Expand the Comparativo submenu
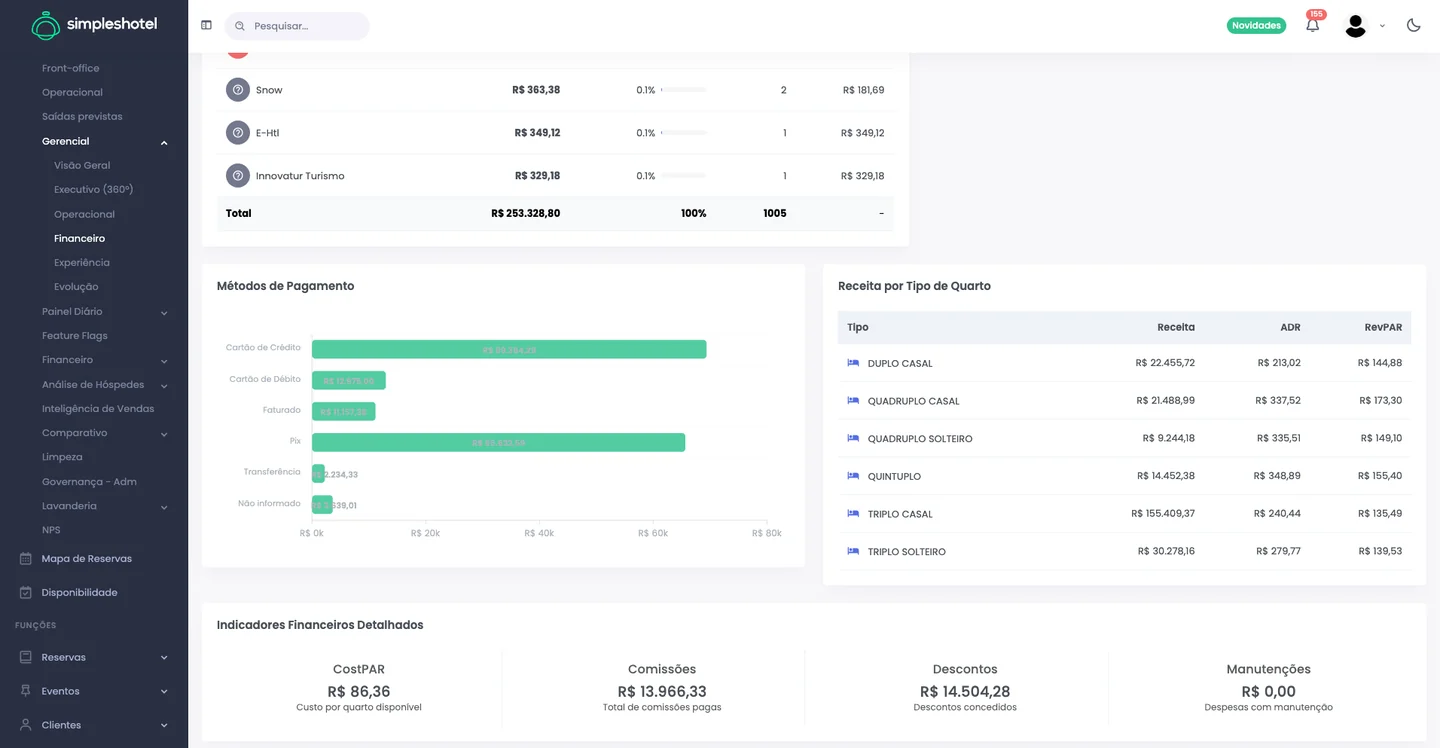 click(x=164, y=434)
